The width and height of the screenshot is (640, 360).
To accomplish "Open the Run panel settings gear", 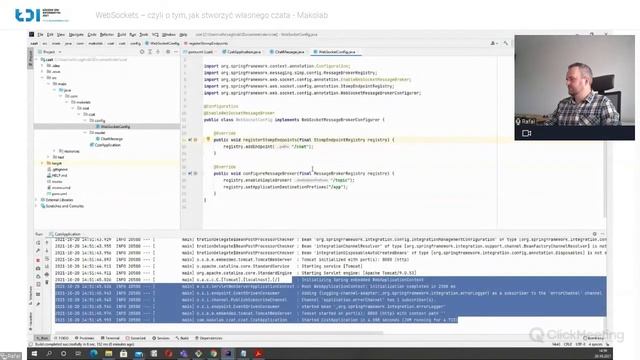I will 595,234.
